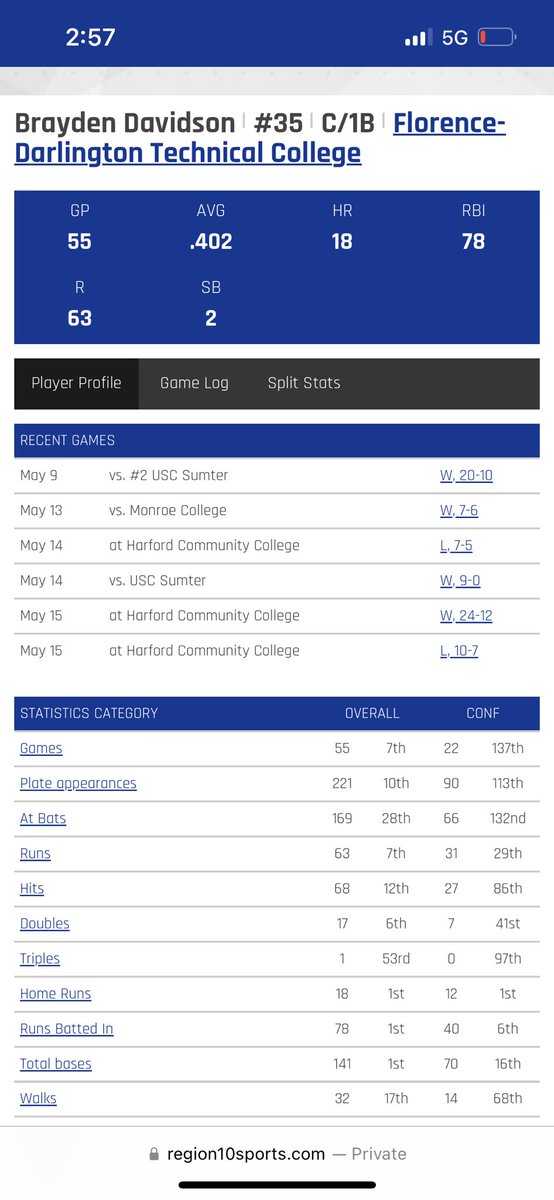Open the Doubles statistic link

point(45,923)
